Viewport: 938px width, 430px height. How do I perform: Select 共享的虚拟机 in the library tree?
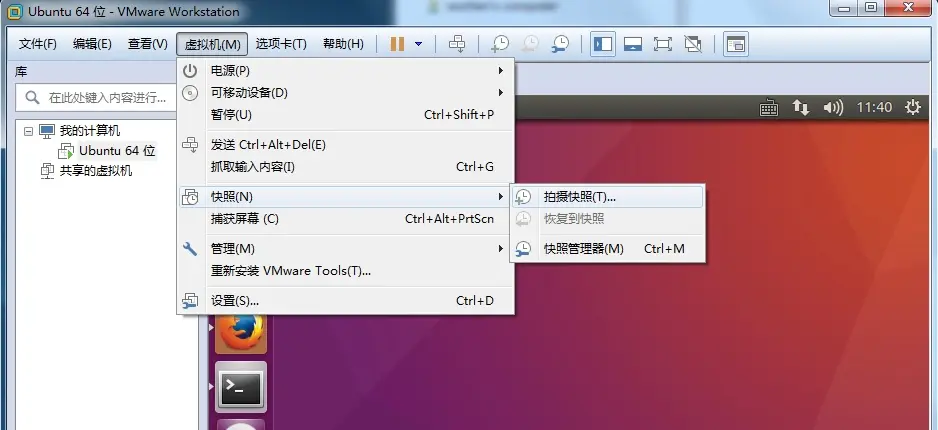tap(96, 171)
